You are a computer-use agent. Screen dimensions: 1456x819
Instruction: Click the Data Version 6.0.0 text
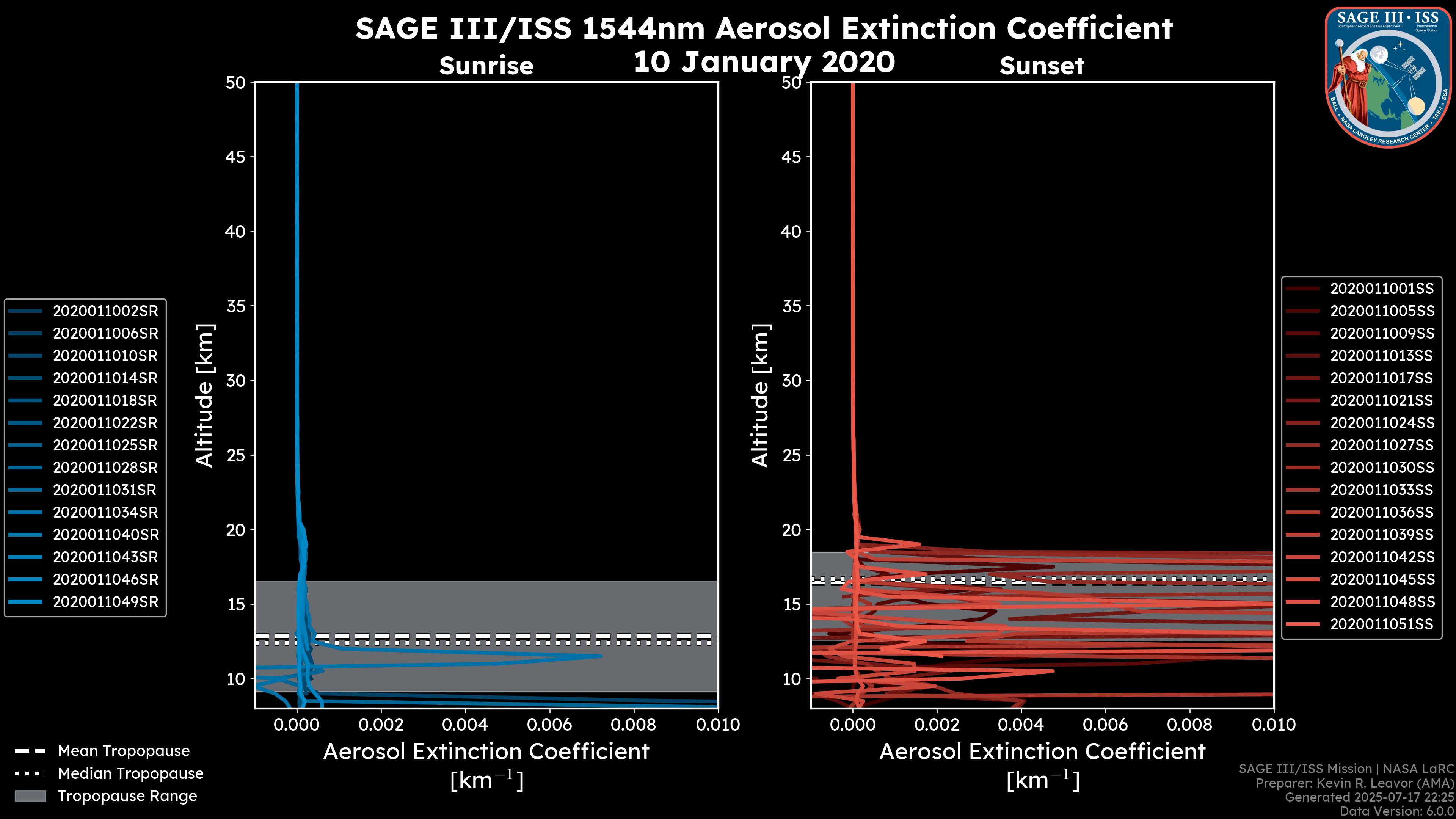[x=1397, y=811]
